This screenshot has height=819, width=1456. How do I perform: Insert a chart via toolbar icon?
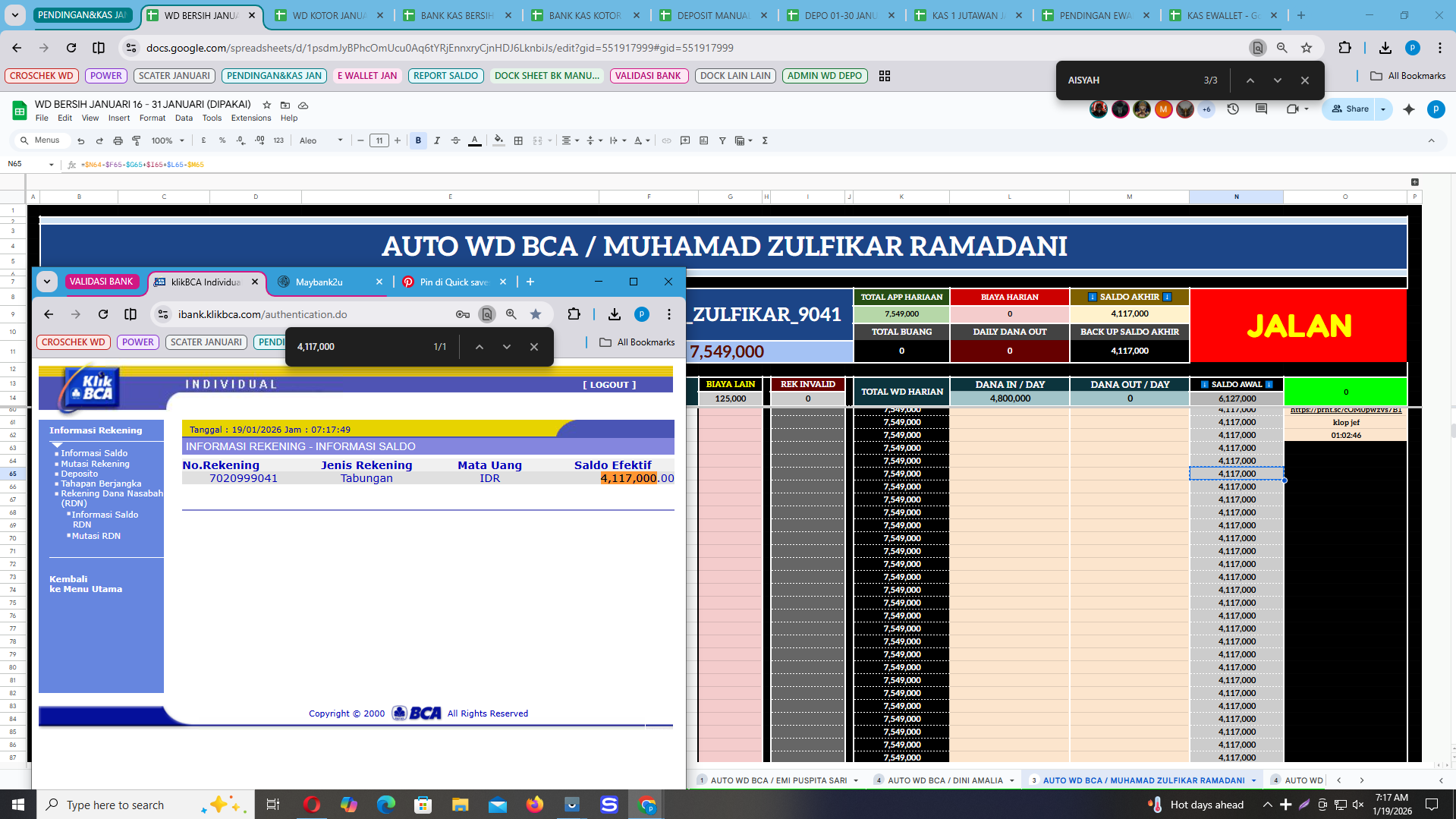click(703, 140)
